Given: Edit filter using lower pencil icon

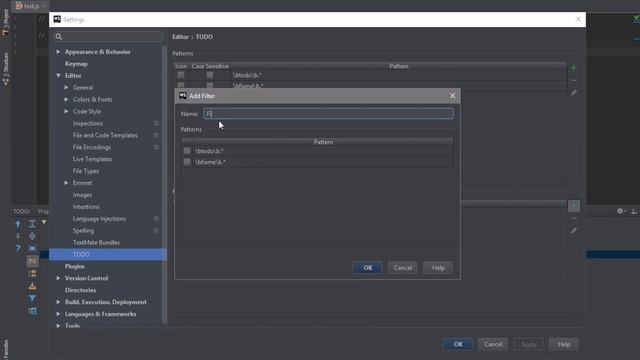Looking at the screenshot, I should (x=573, y=231).
